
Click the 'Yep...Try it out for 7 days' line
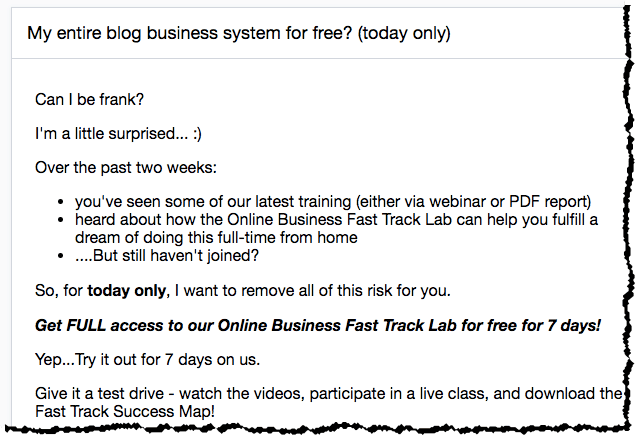tap(147, 360)
